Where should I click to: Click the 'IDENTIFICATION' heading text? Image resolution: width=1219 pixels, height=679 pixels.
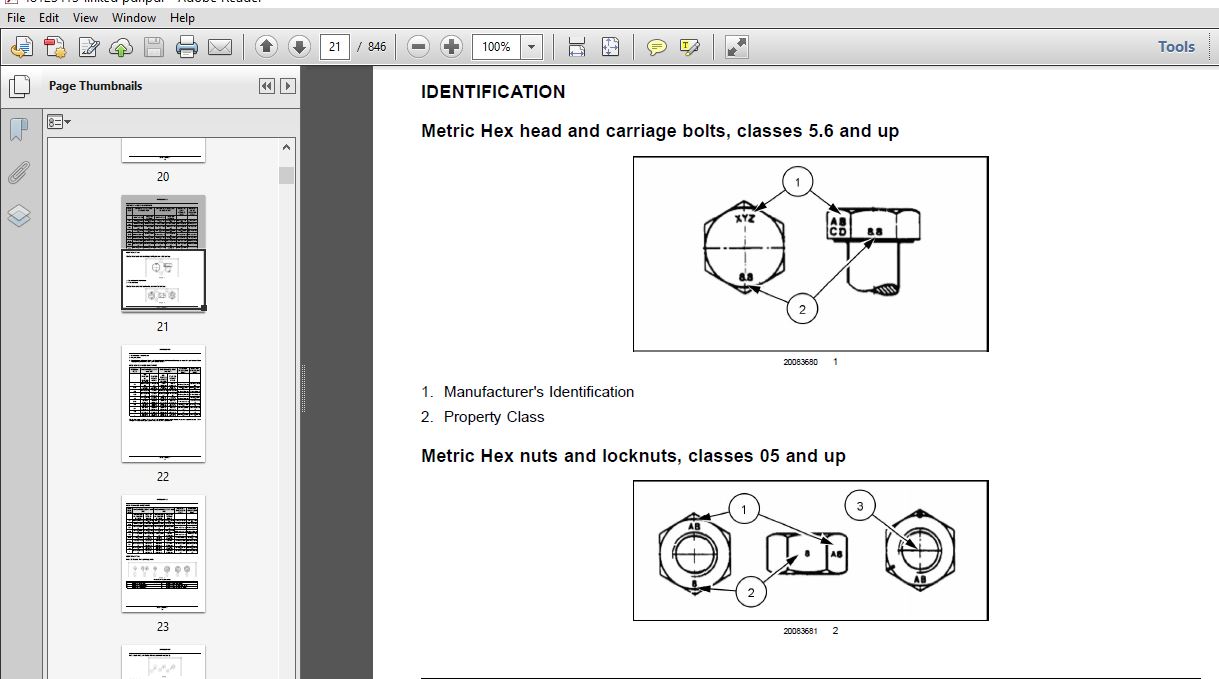[493, 92]
